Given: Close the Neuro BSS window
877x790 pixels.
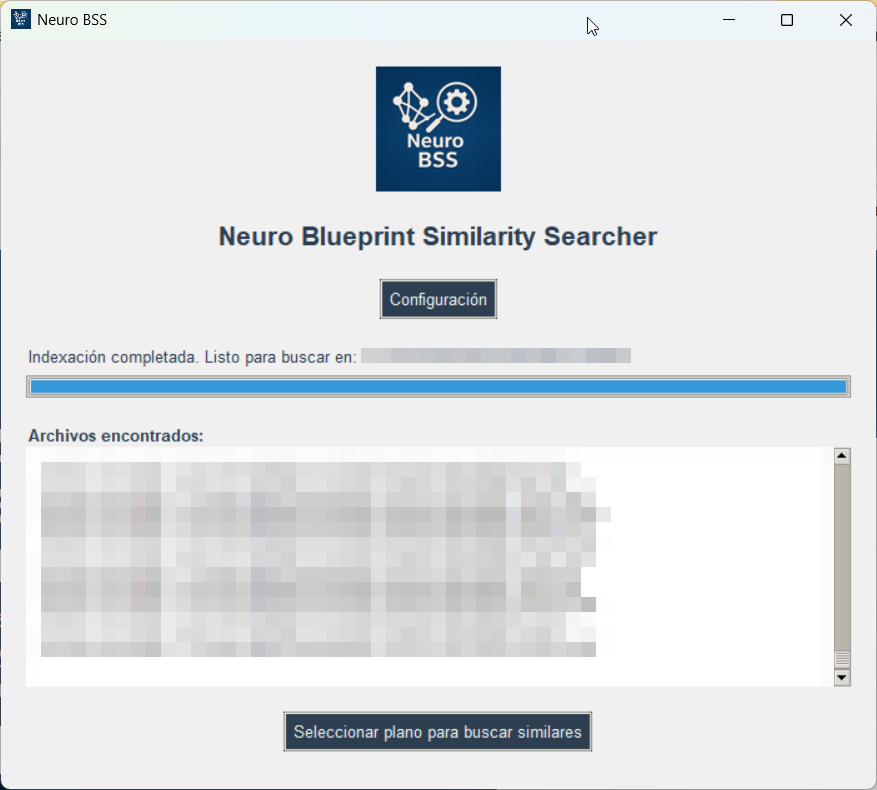Looking at the screenshot, I should tap(846, 20).
